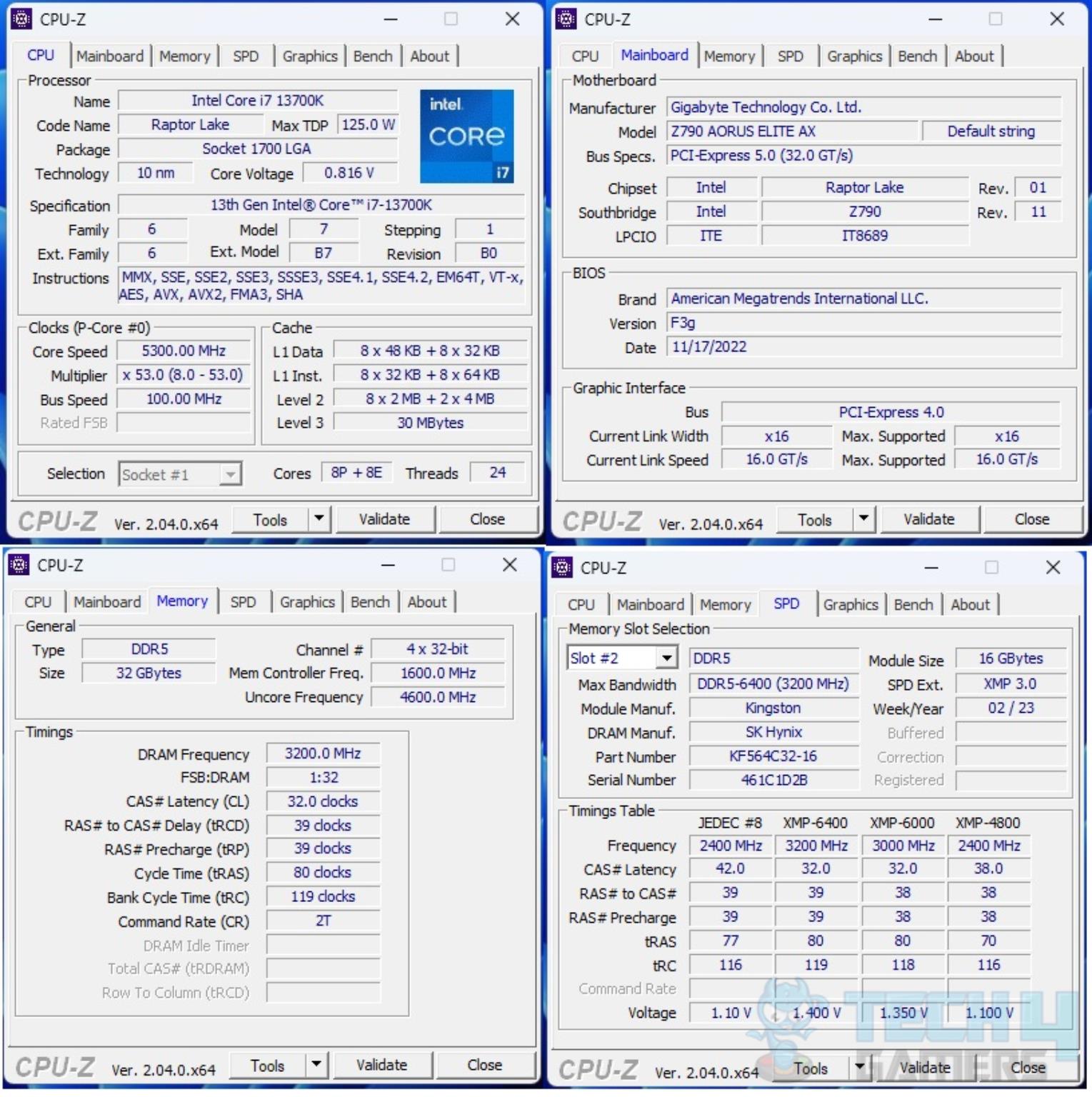Open the Graphics tab in the Mainboard window

(854, 56)
